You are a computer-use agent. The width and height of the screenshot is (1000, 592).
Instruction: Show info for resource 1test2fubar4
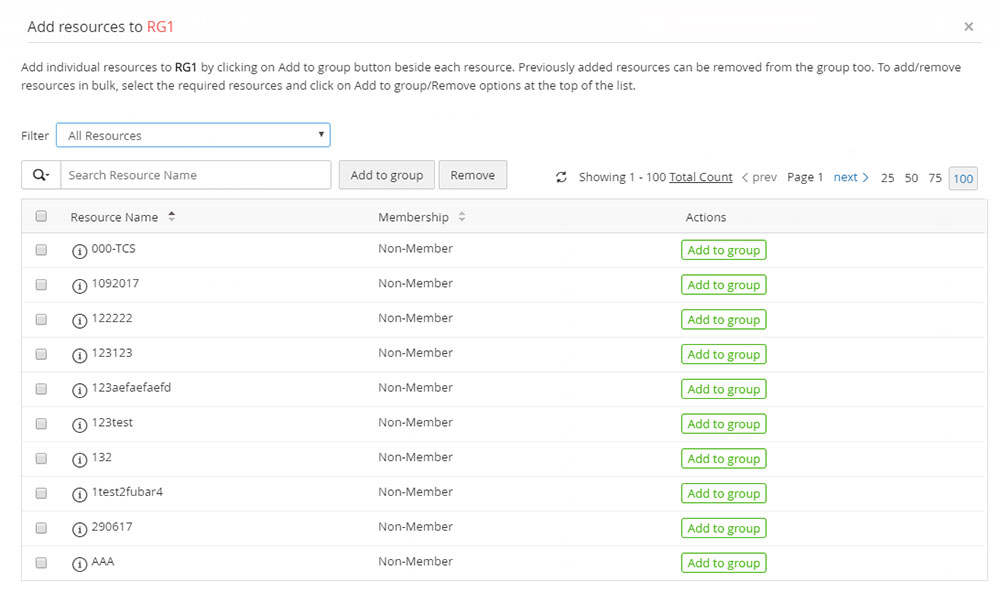[80, 494]
